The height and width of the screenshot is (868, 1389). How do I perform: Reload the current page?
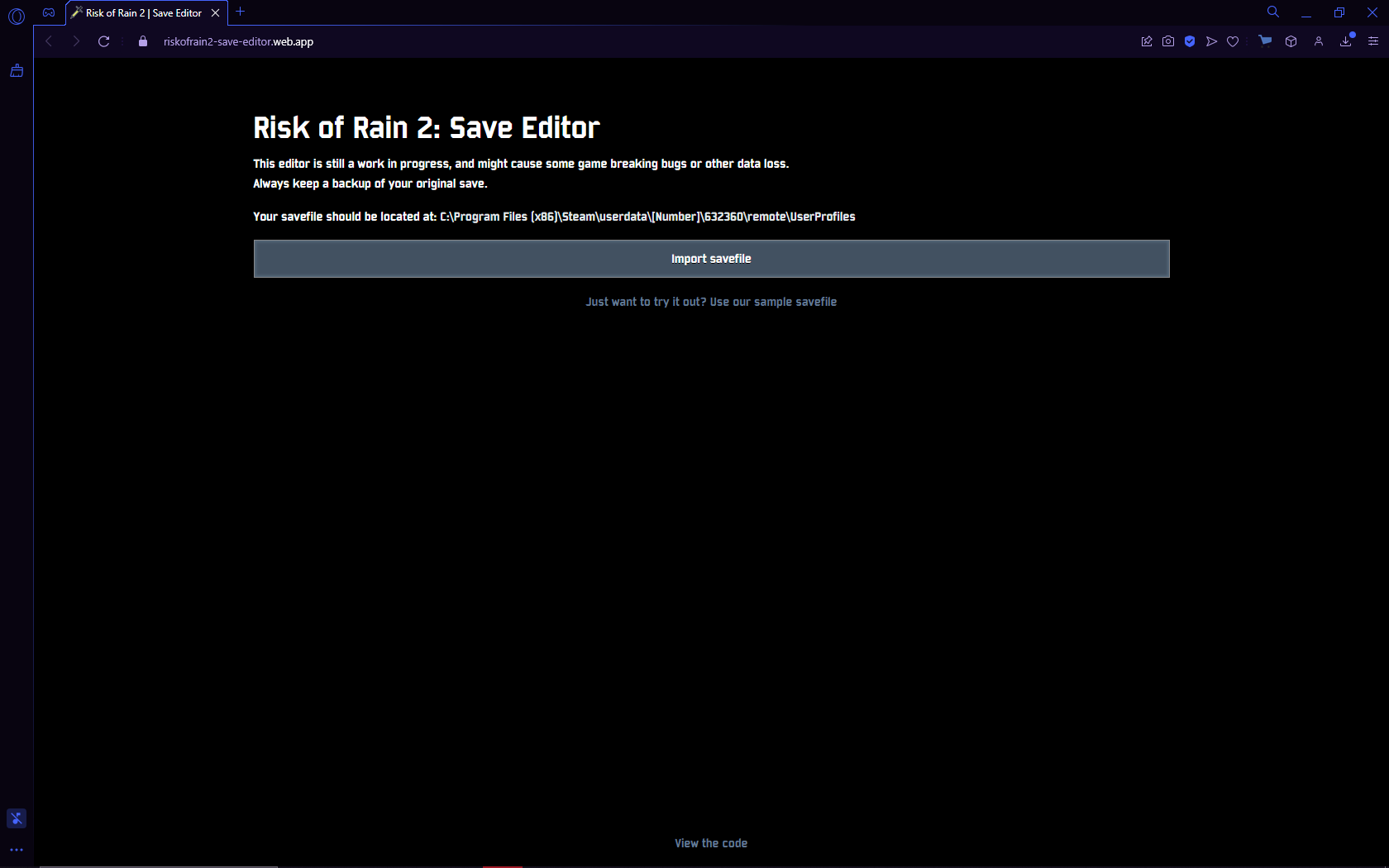tap(104, 41)
